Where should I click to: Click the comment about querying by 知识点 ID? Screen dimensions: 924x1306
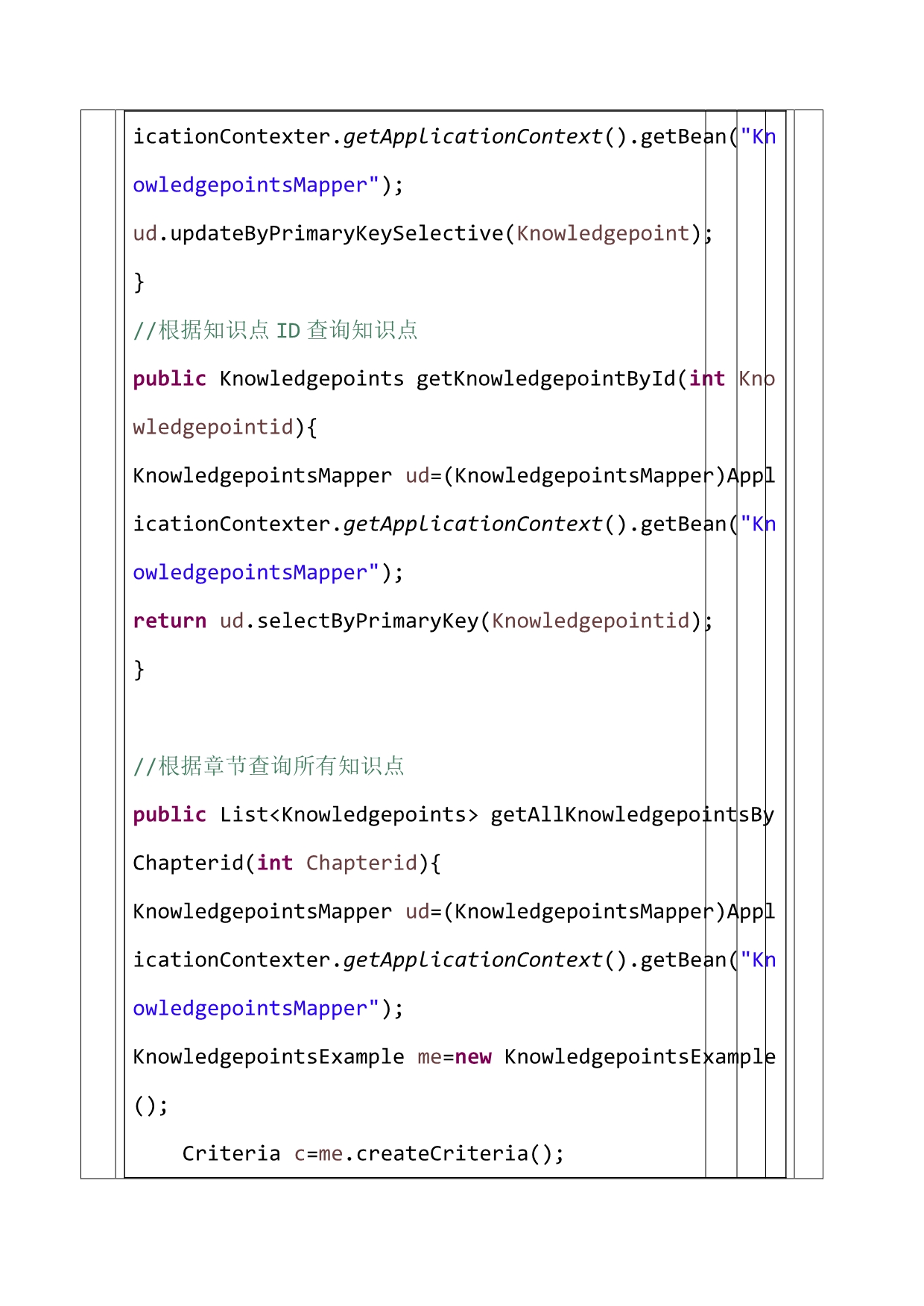point(275,330)
